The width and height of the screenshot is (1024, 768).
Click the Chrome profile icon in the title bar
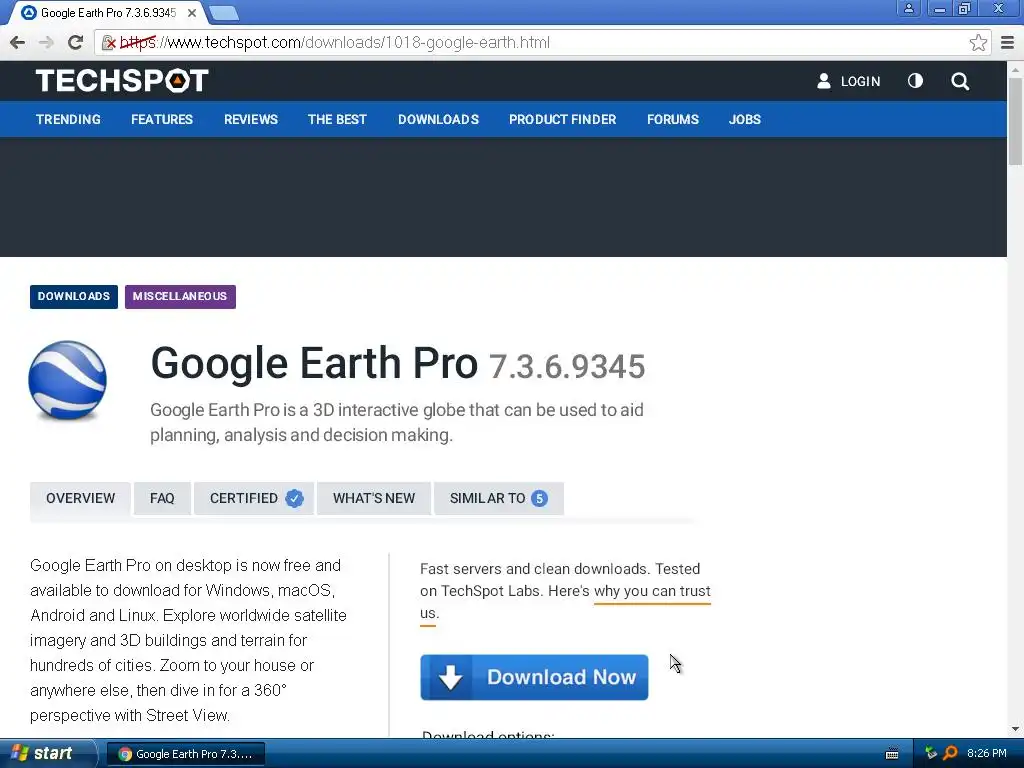pyautogui.click(x=908, y=8)
